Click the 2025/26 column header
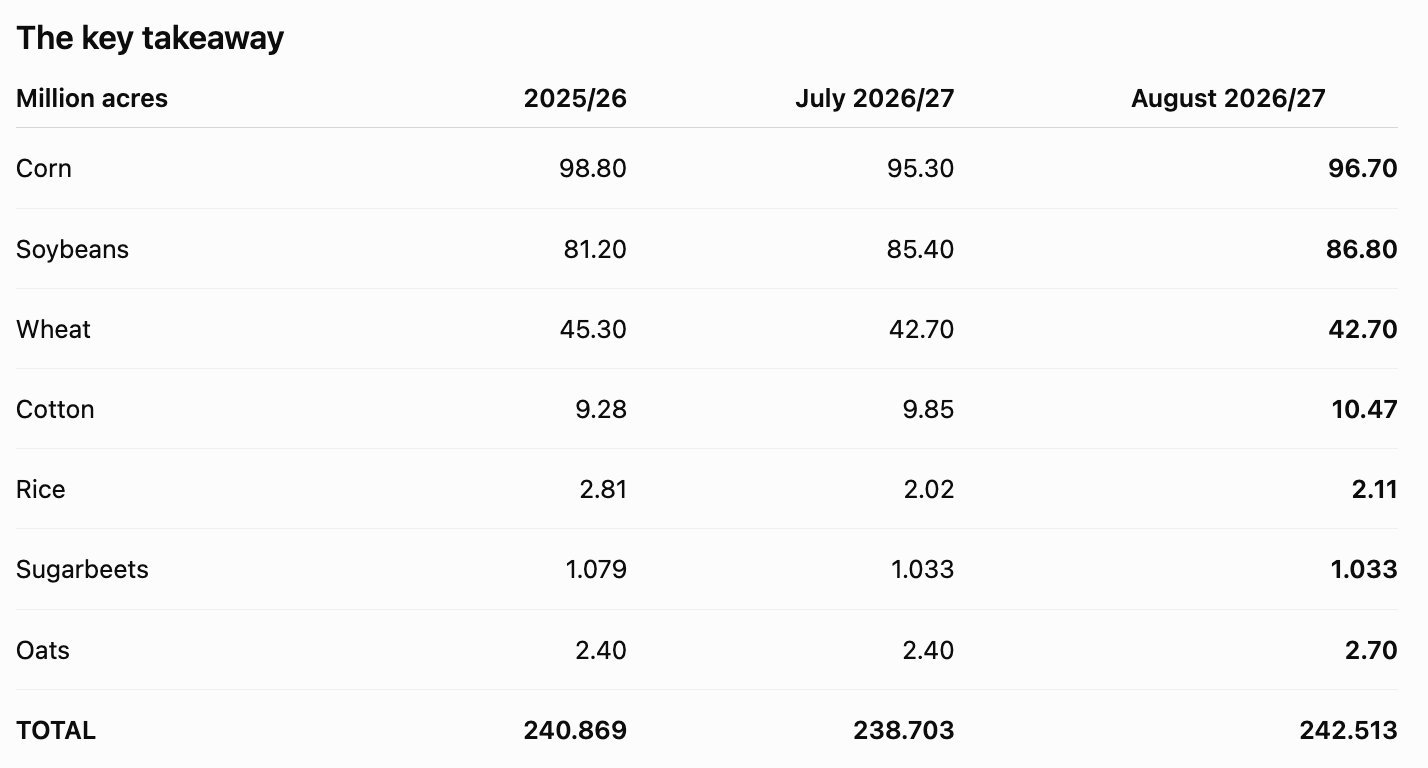This screenshot has height=768, width=1428. click(x=575, y=98)
